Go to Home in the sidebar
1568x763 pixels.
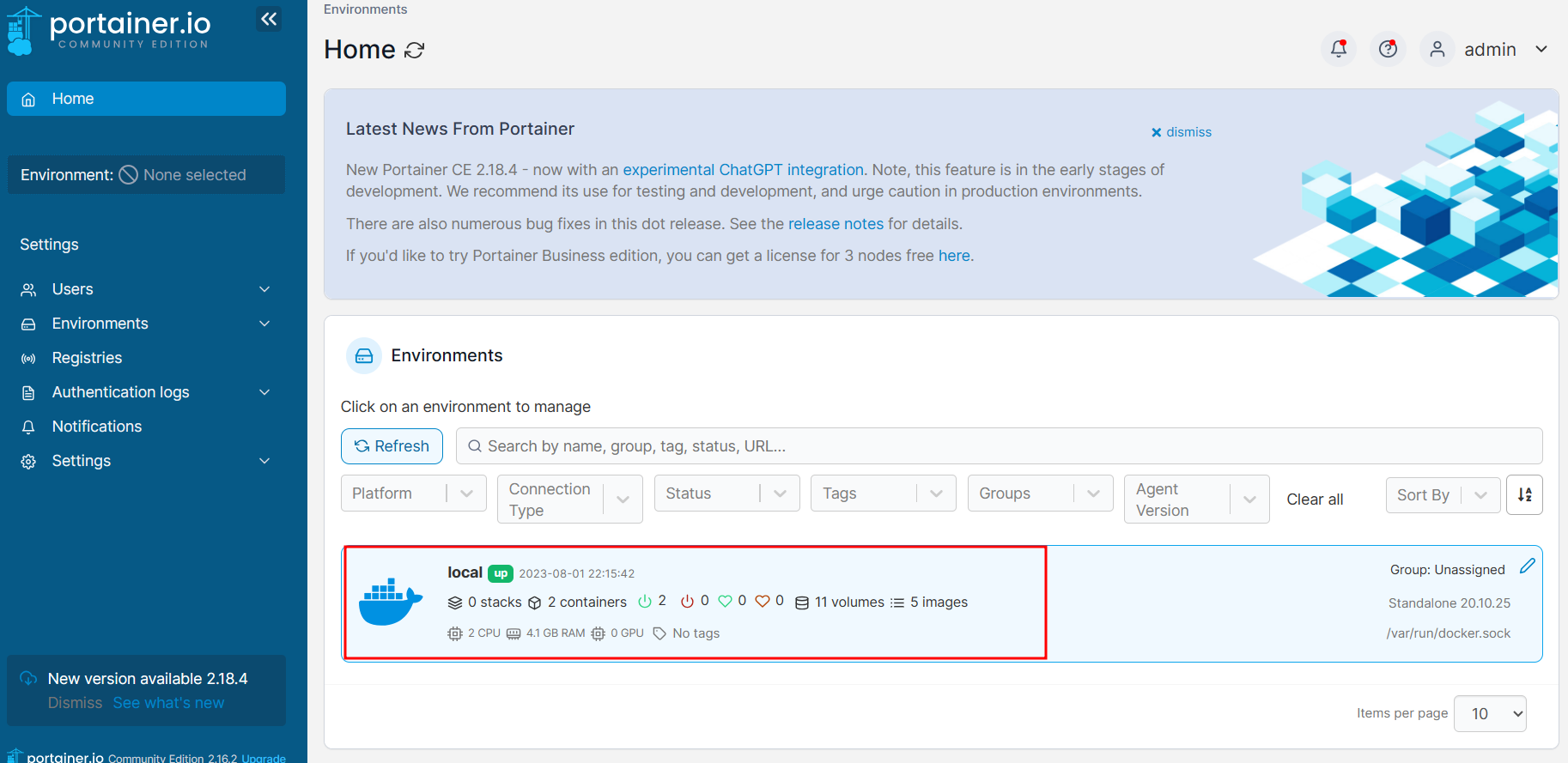point(146,99)
